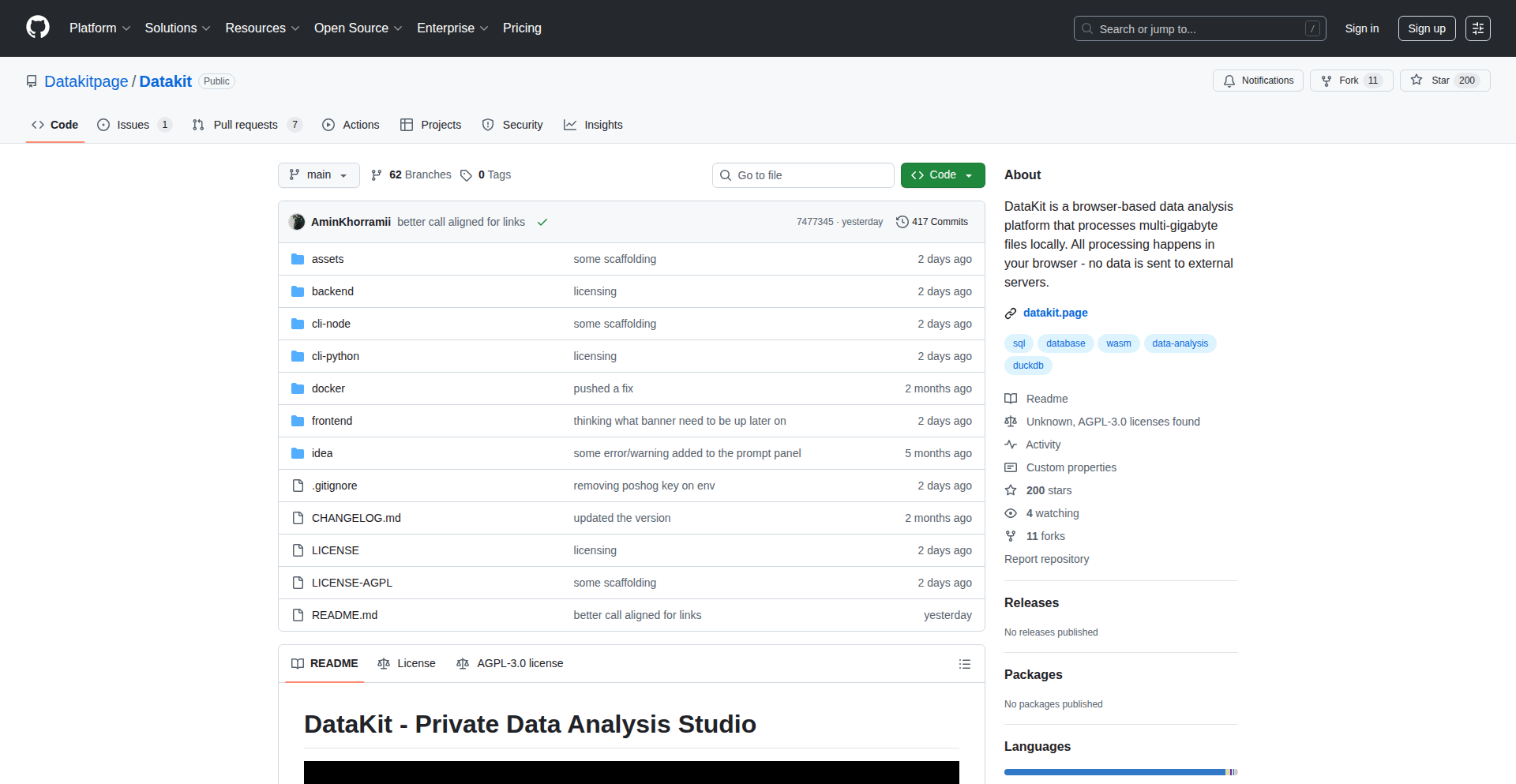Click the green commit status checkmark
This screenshot has width=1516, height=784.
coord(542,223)
